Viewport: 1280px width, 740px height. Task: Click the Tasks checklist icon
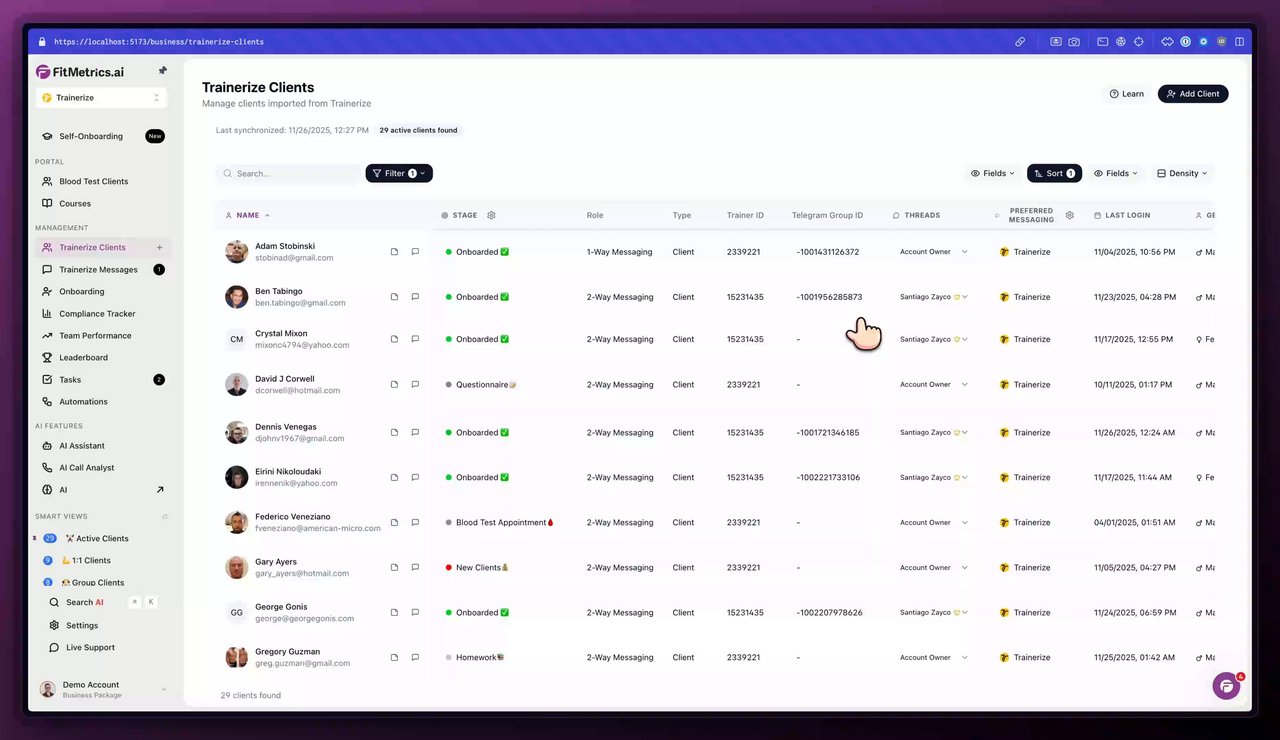click(x=48, y=379)
